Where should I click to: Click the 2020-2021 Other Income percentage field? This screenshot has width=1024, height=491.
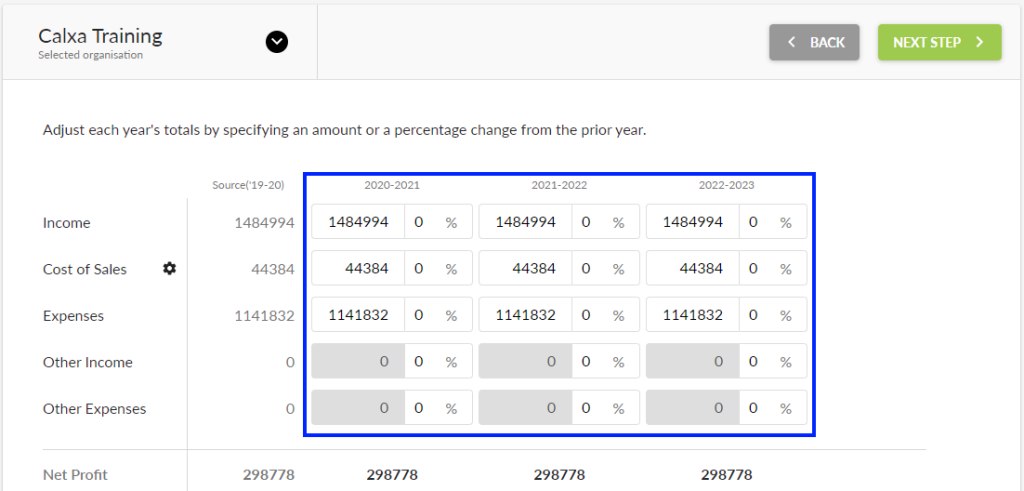coord(420,362)
